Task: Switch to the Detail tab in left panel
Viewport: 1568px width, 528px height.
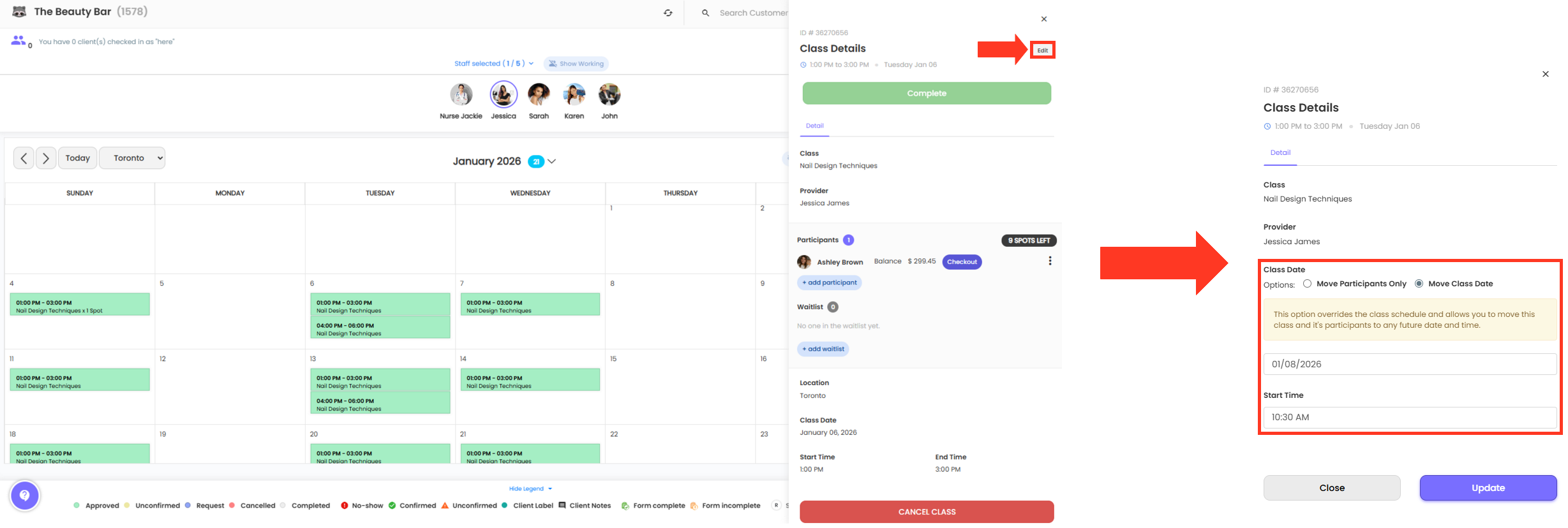Action: 814,126
